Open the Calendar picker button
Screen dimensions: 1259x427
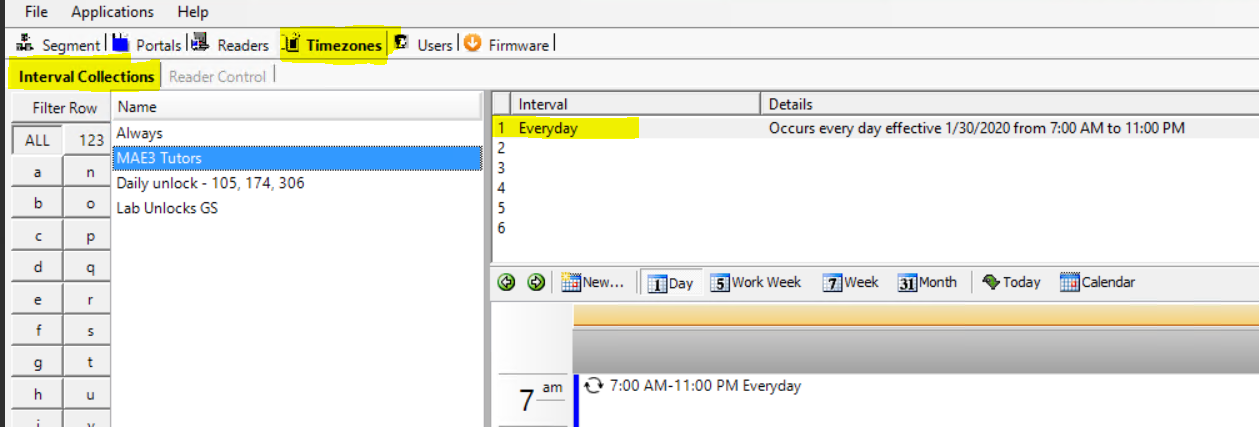[1097, 283]
